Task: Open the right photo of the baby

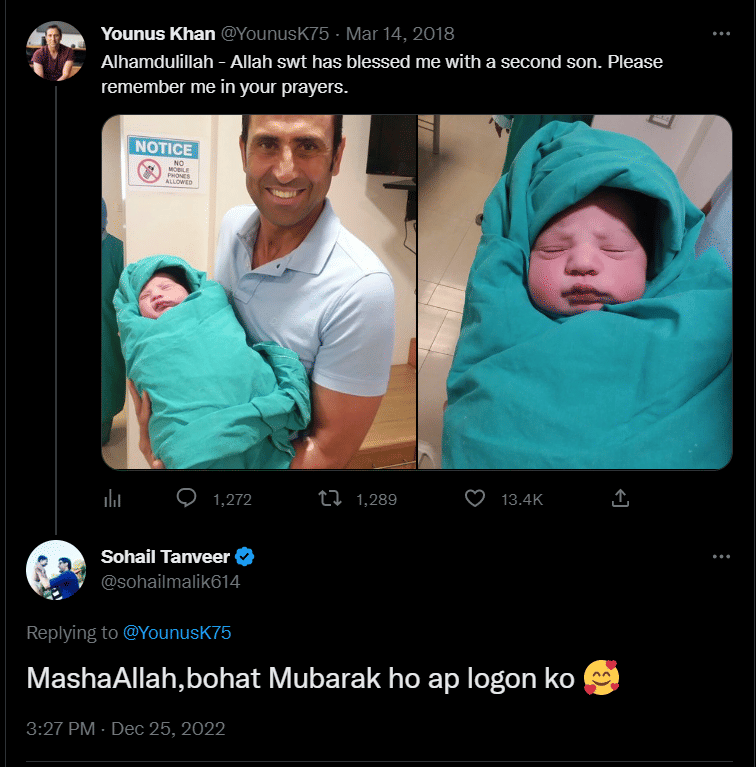Action: pyautogui.click(x=575, y=292)
